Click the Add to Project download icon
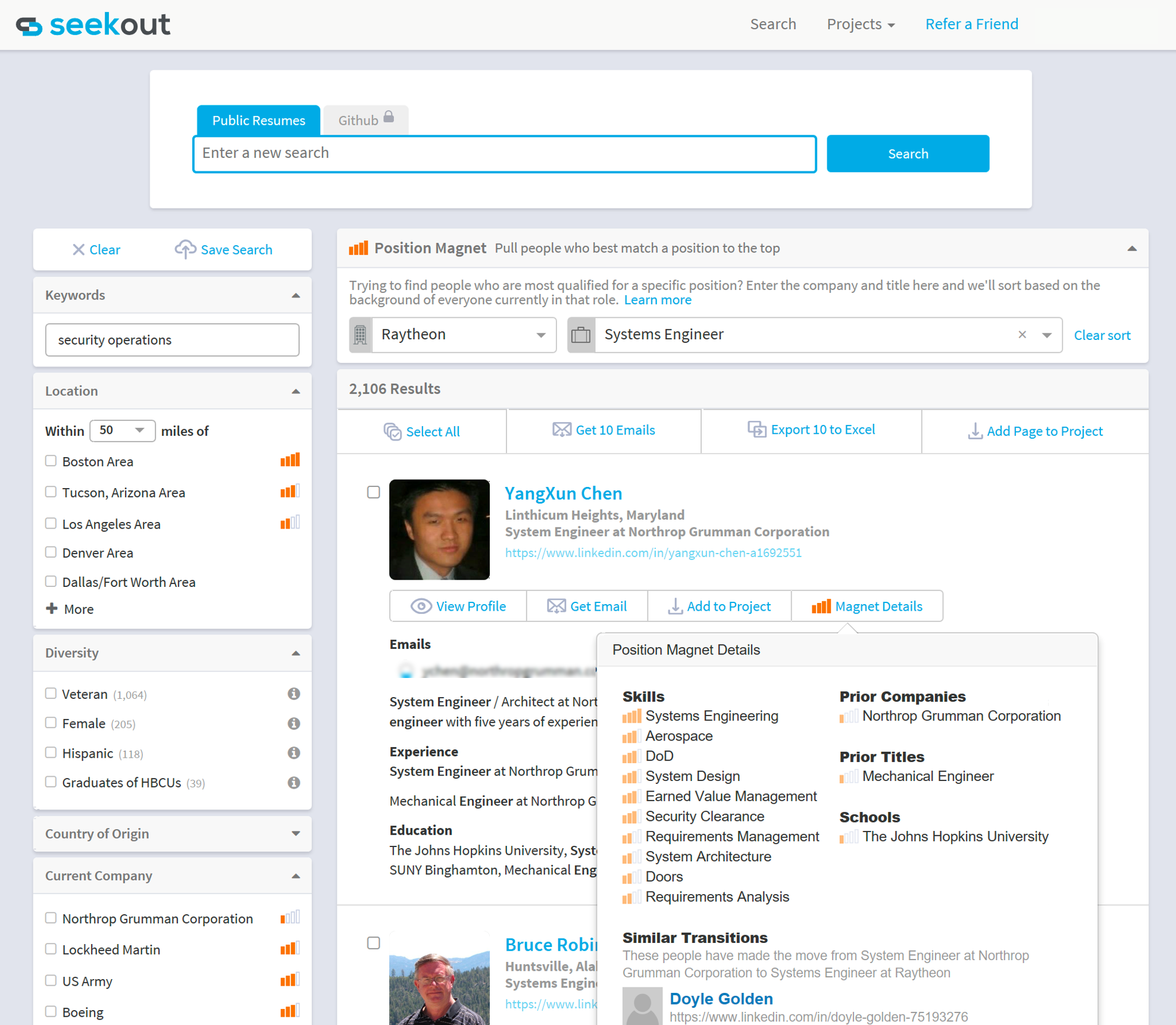Screen dimensions: 1176x1025 click(x=675, y=607)
